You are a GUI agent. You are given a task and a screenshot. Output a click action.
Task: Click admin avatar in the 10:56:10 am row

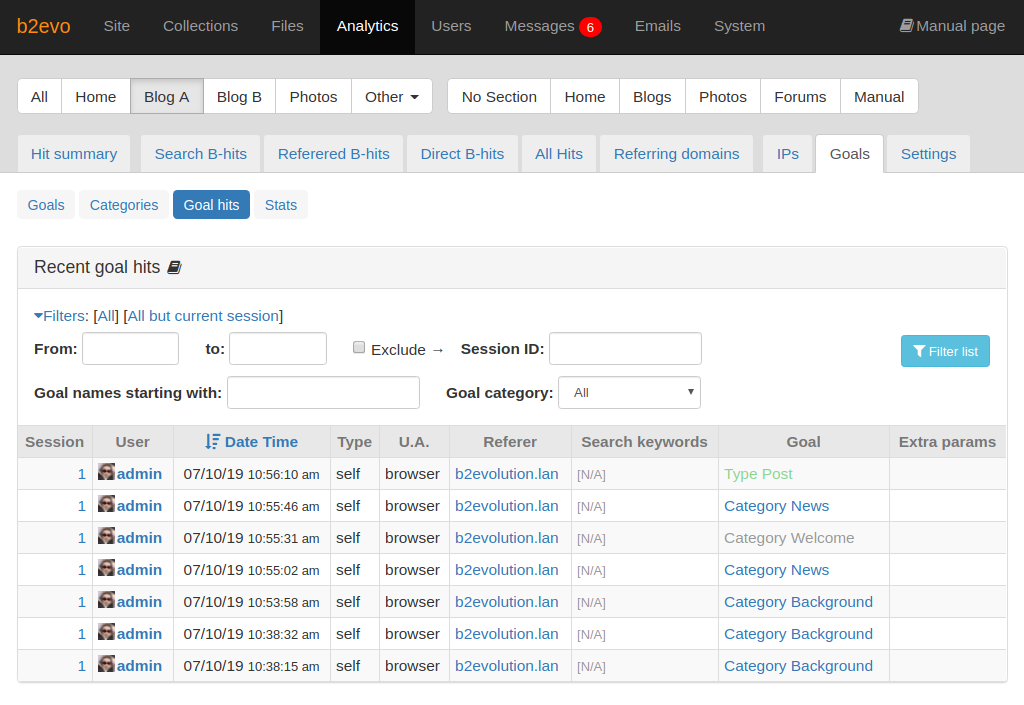click(106, 472)
